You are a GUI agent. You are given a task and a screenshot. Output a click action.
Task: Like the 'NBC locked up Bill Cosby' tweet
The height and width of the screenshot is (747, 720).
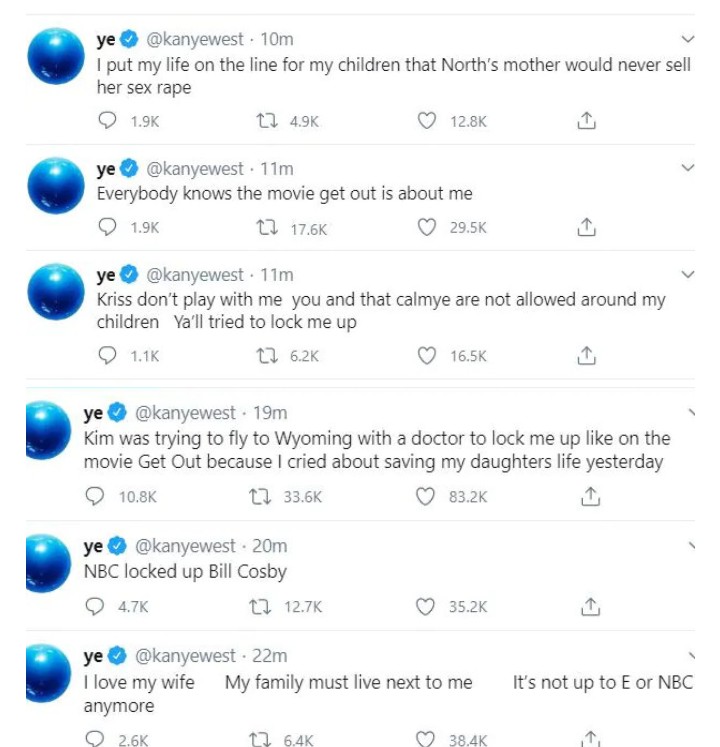coord(427,606)
